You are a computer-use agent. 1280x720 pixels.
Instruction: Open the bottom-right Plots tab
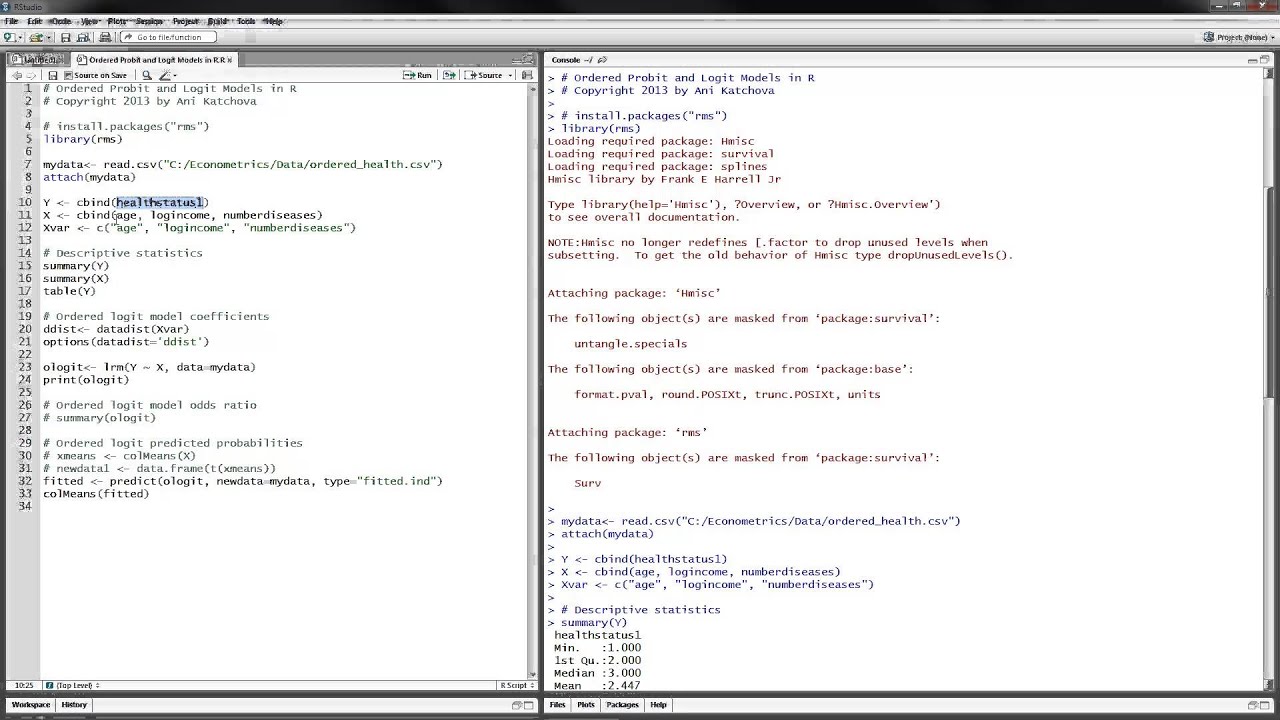(x=586, y=705)
